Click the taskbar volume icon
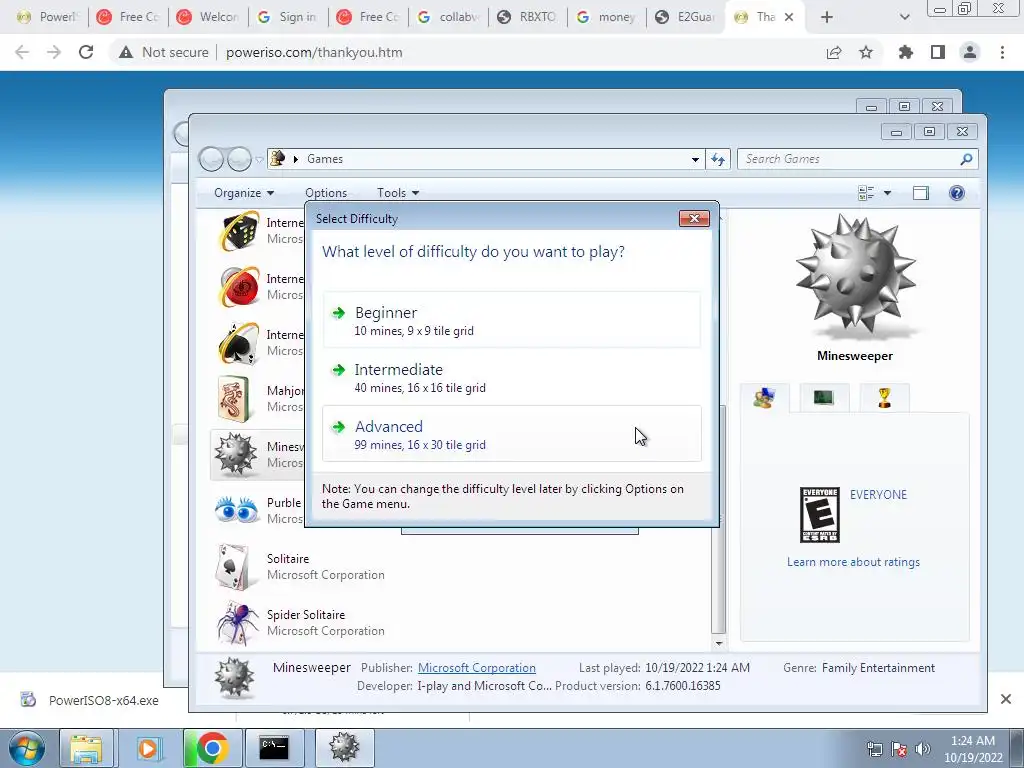This screenshot has height=768, width=1024. tap(923, 748)
